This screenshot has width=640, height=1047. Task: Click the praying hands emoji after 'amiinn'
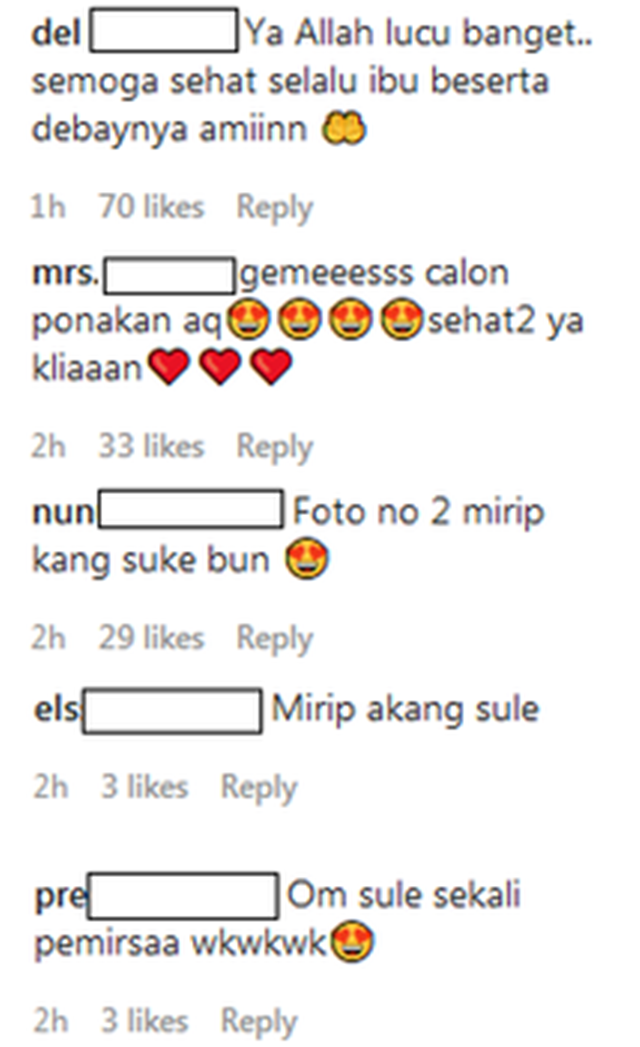pos(344,128)
